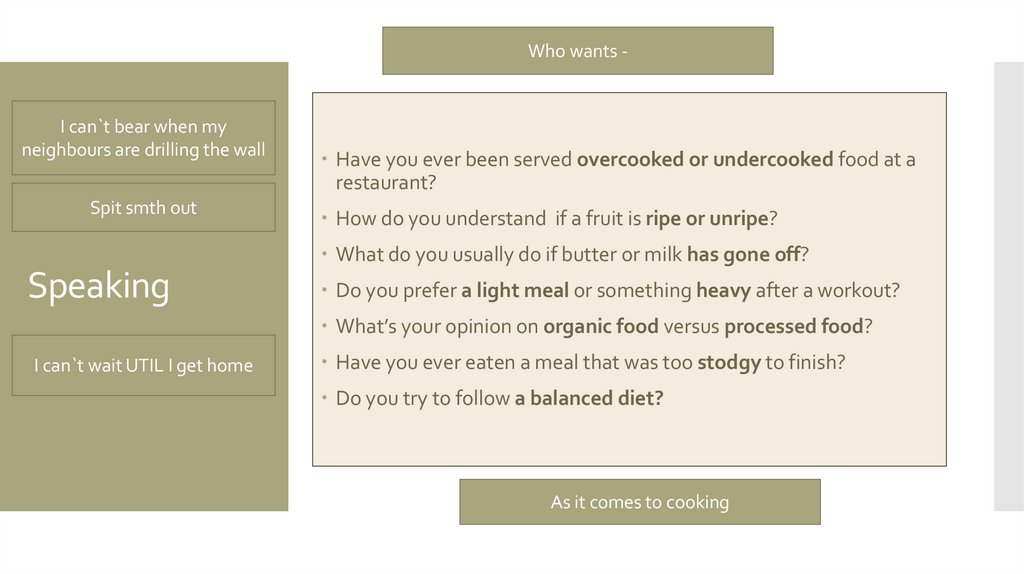Click the word "versus" in the organic food question
The height and width of the screenshot is (574, 1024).
(x=691, y=327)
